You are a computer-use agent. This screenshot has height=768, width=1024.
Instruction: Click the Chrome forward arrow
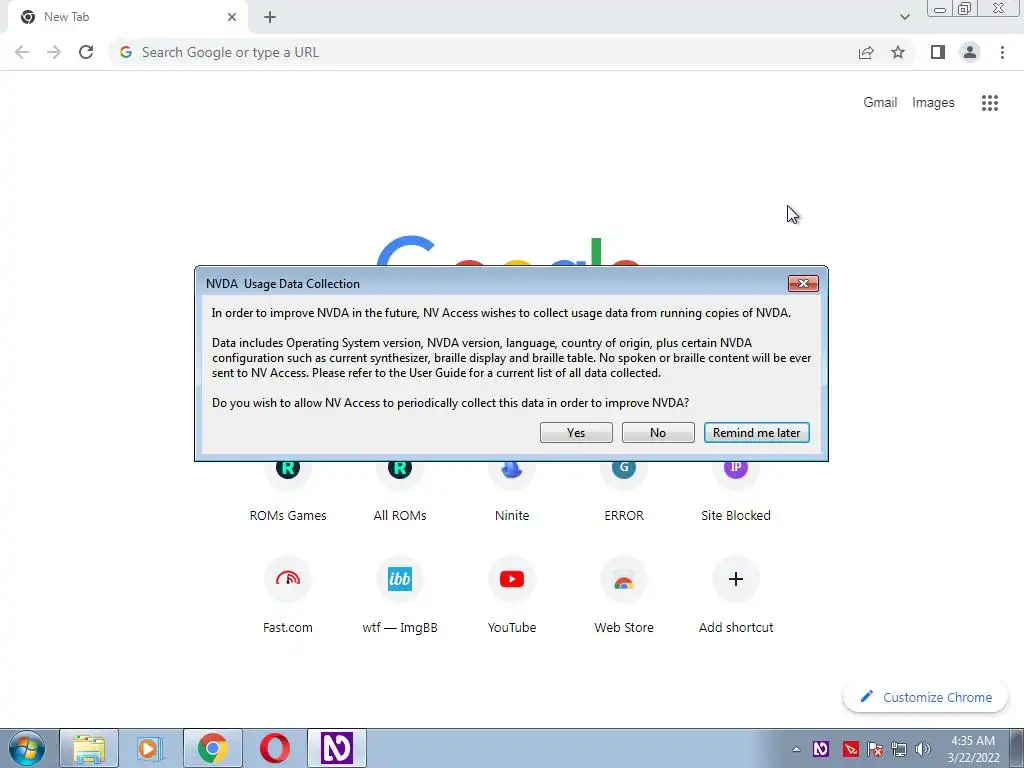[x=54, y=52]
